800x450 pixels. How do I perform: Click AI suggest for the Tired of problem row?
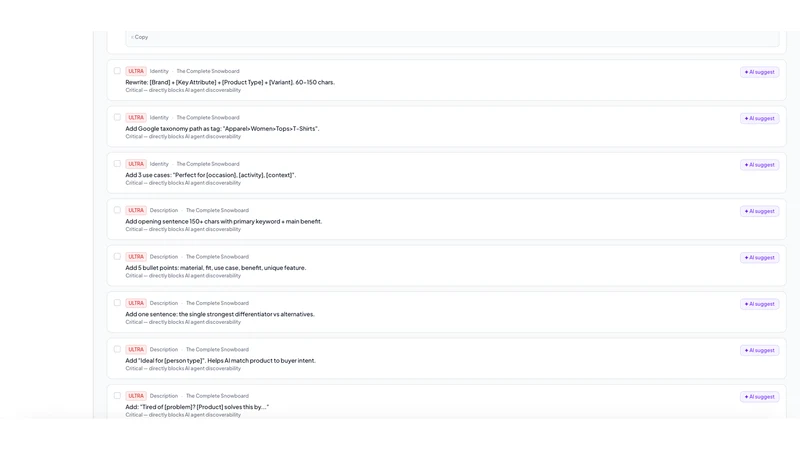click(x=759, y=397)
